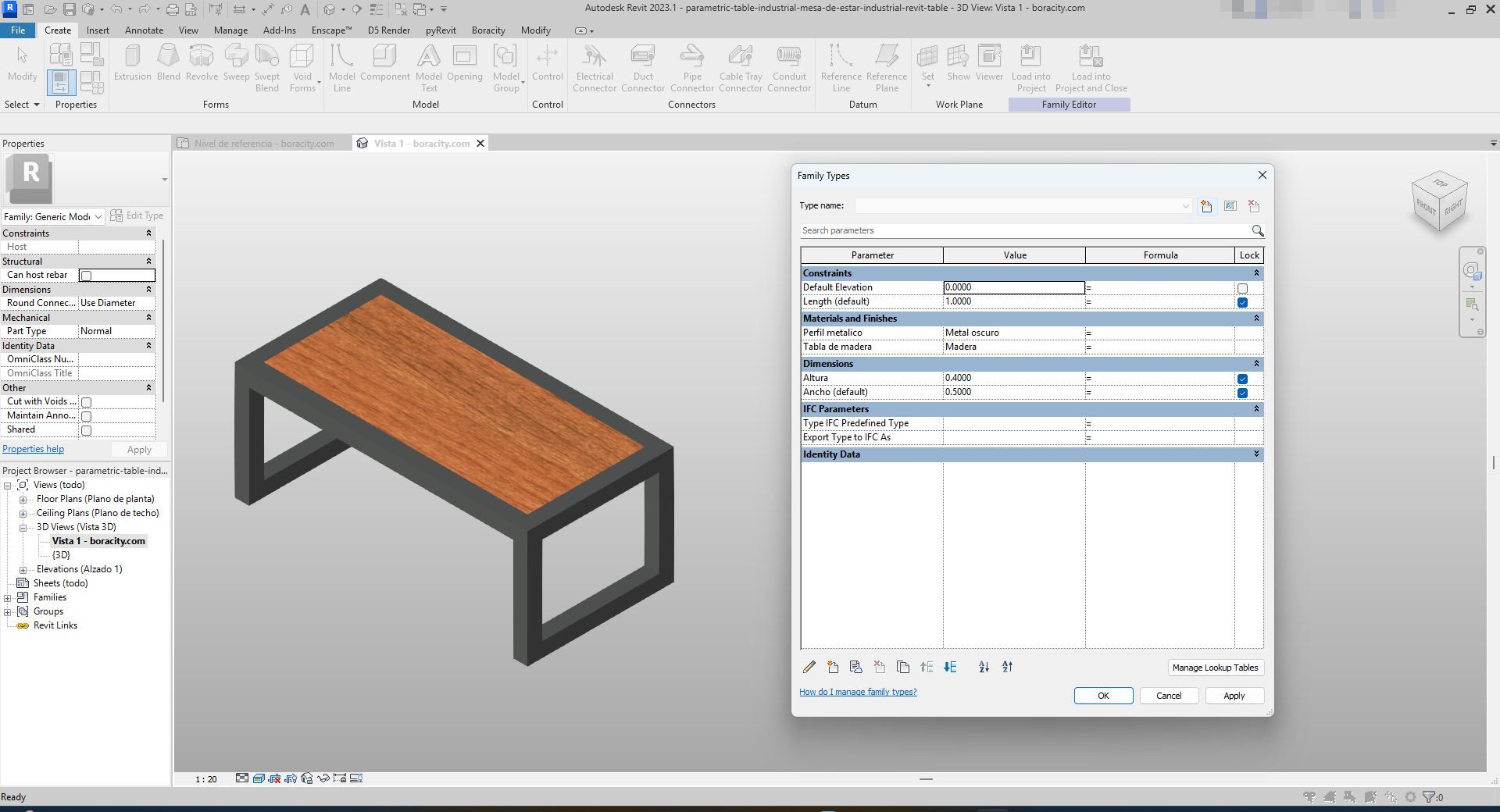Click the Edit Parameter pencil icon
The image size is (1500, 812).
[x=809, y=667]
